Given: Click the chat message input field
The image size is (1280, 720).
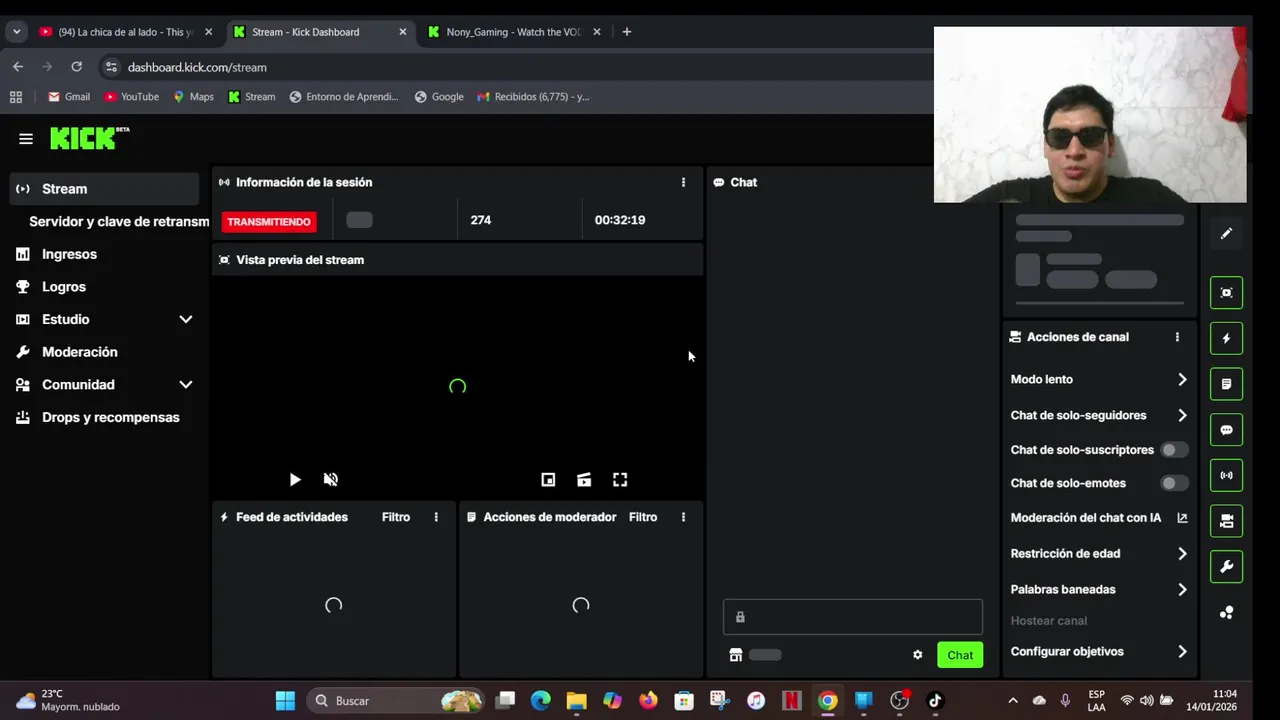Looking at the screenshot, I should pyautogui.click(x=853, y=617).
